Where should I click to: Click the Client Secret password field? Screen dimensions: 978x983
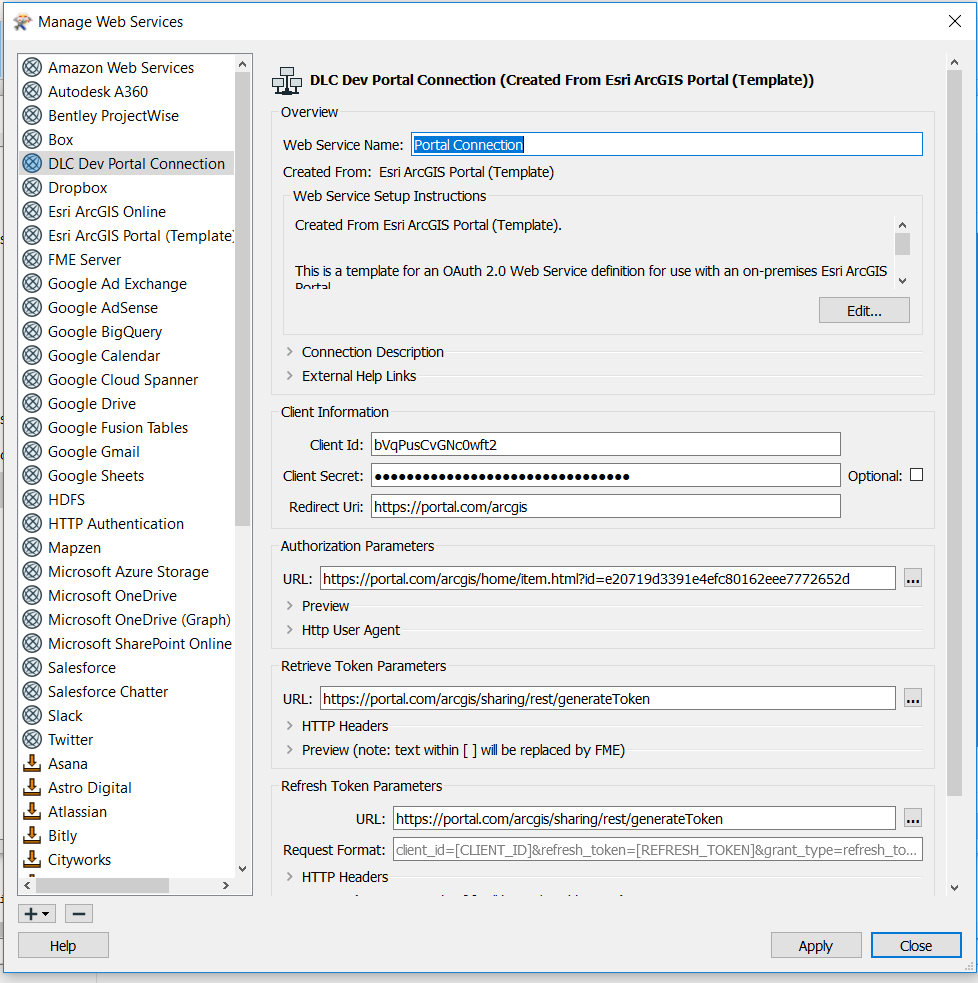tap(606, 475)
